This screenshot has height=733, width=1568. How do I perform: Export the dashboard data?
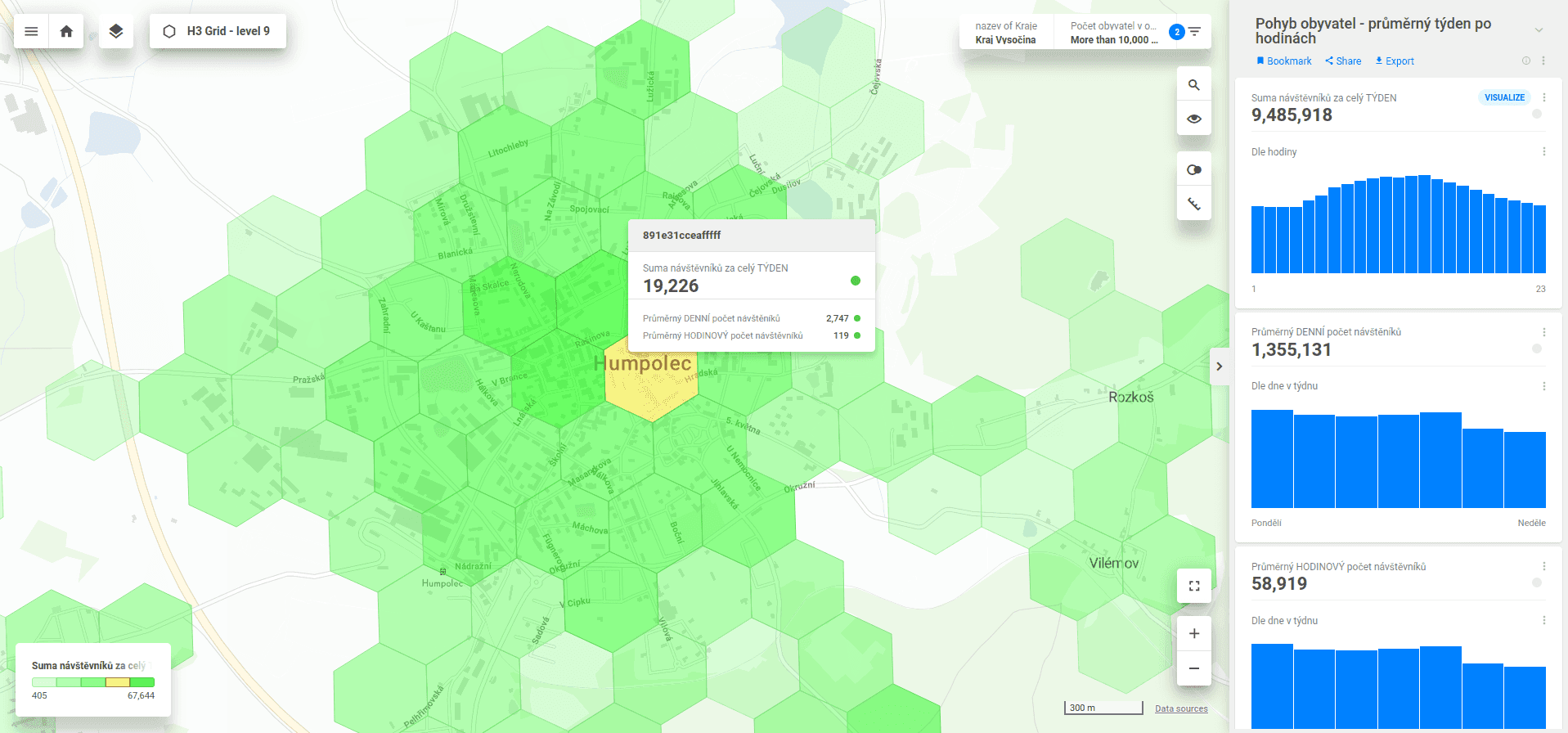coord(1395,61)
